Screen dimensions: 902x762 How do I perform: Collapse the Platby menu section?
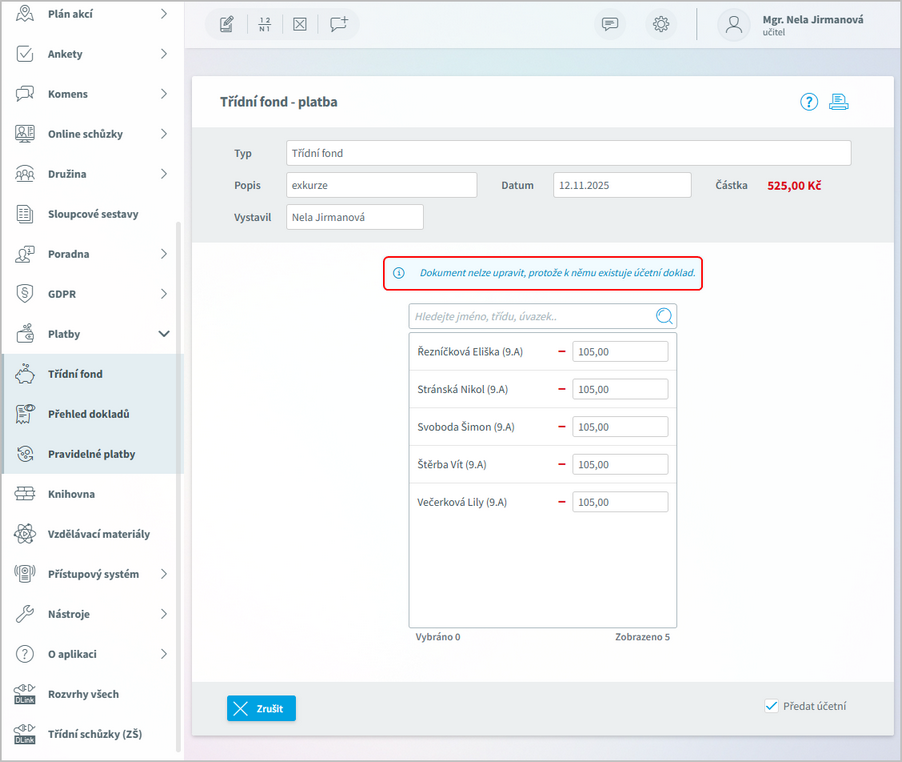[x=164, y=334]
